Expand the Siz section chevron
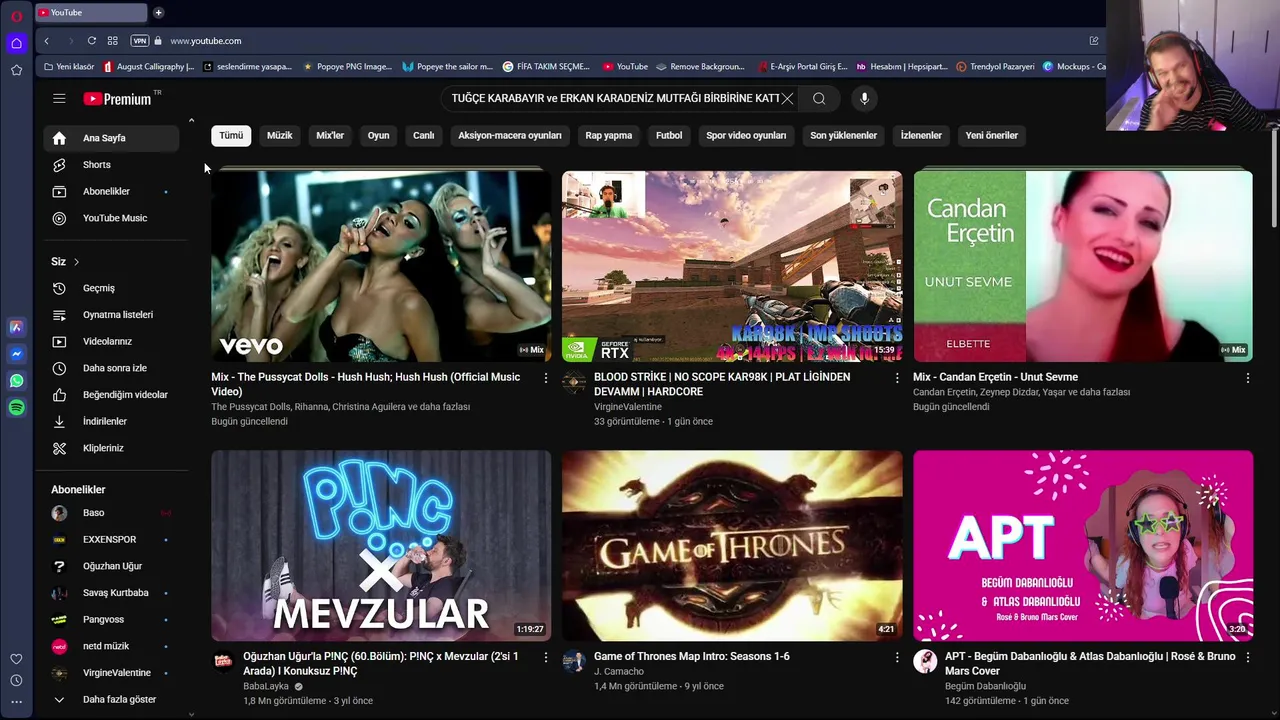This screenshot has width=1280, height=720. 76,262
